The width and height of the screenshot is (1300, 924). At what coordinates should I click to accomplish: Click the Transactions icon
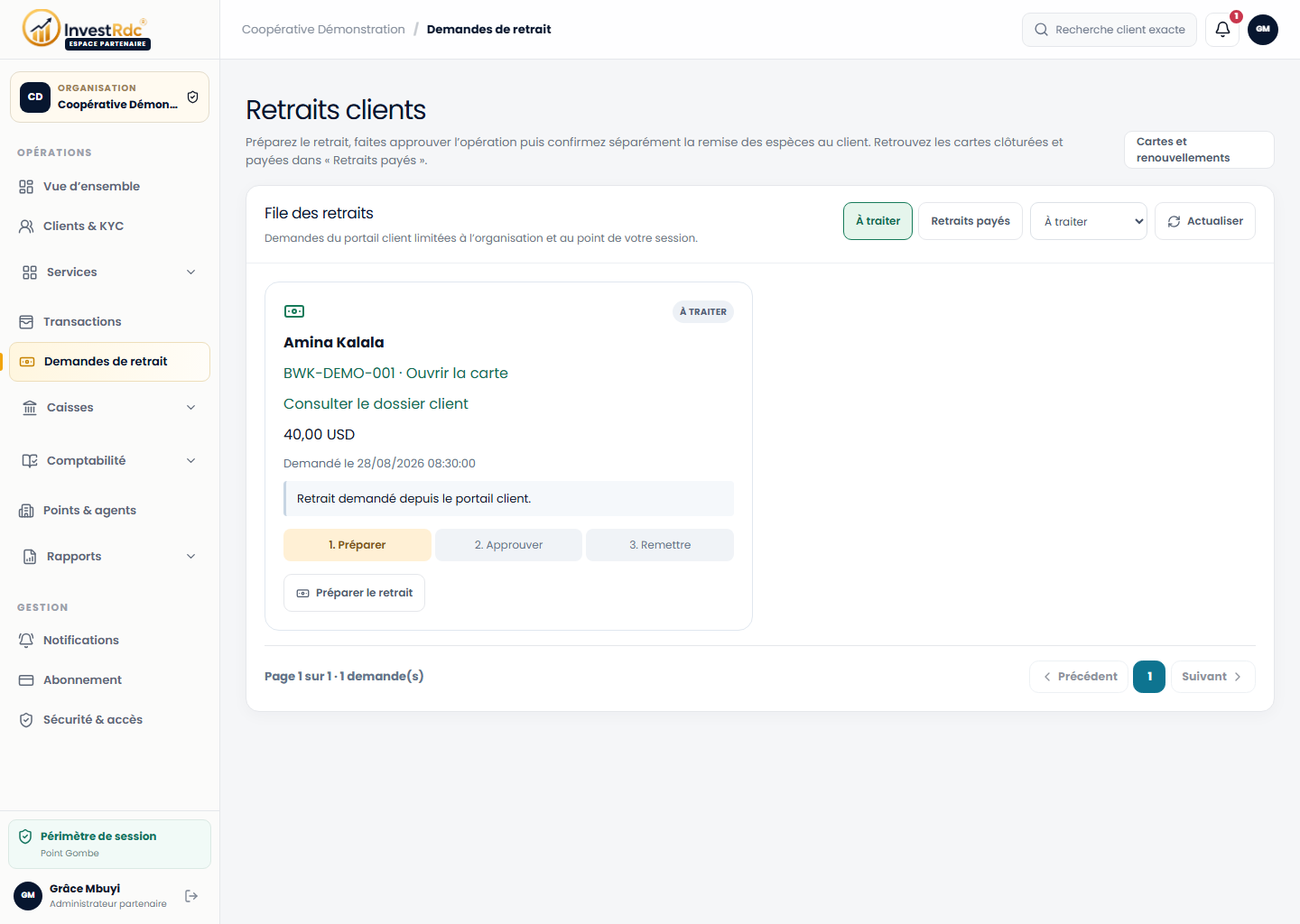coord(26,322)
